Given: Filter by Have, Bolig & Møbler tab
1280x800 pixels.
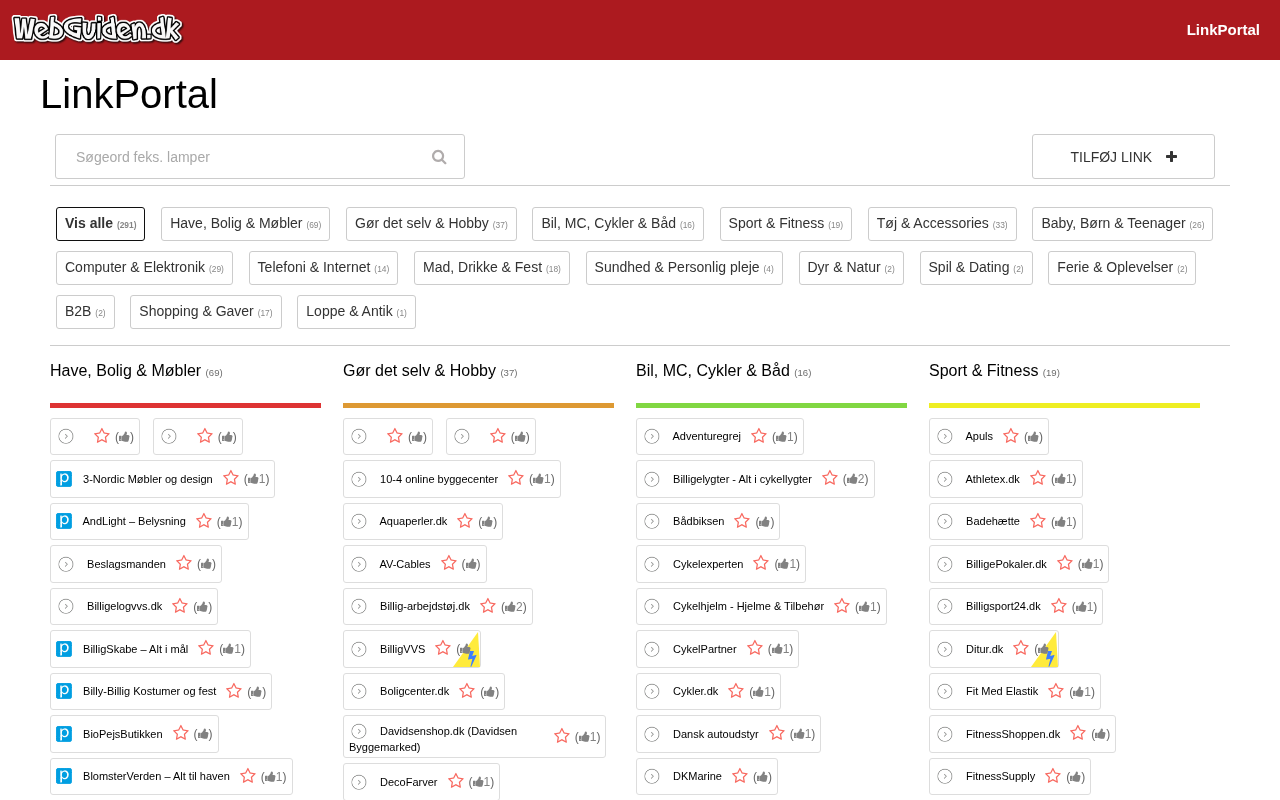Looking at the screenshot, I should (245, 224).
